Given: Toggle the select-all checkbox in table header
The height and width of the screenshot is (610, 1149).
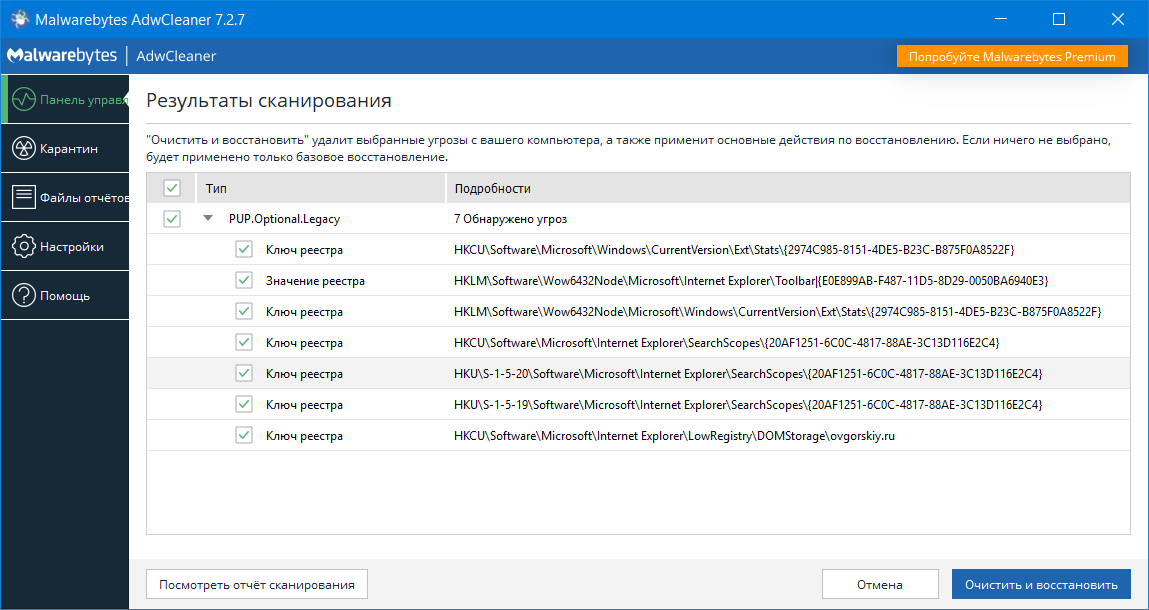Looking at the screenshot, I should 171,188.
